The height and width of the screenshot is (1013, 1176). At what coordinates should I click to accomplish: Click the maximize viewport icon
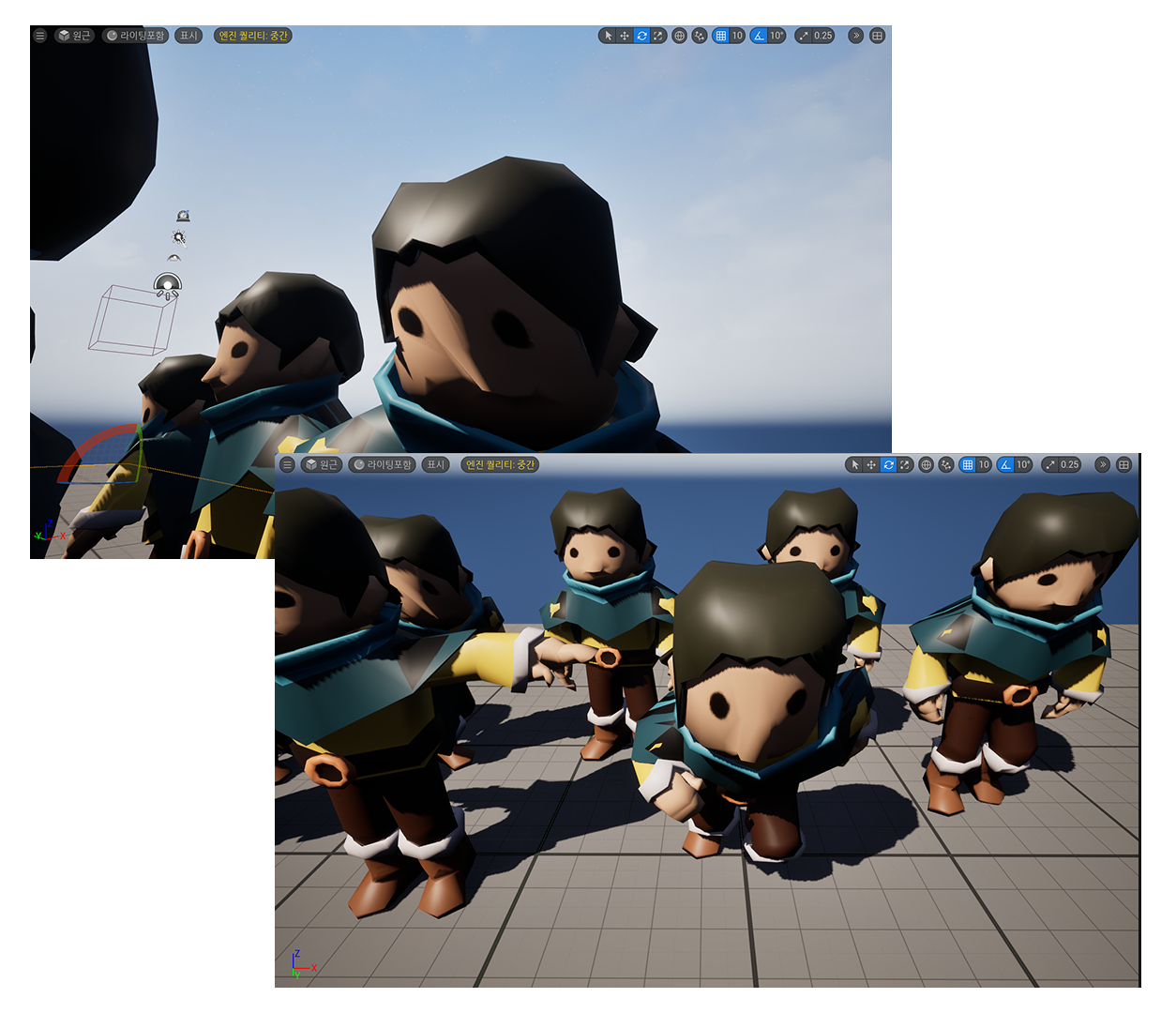click(875, 35)
